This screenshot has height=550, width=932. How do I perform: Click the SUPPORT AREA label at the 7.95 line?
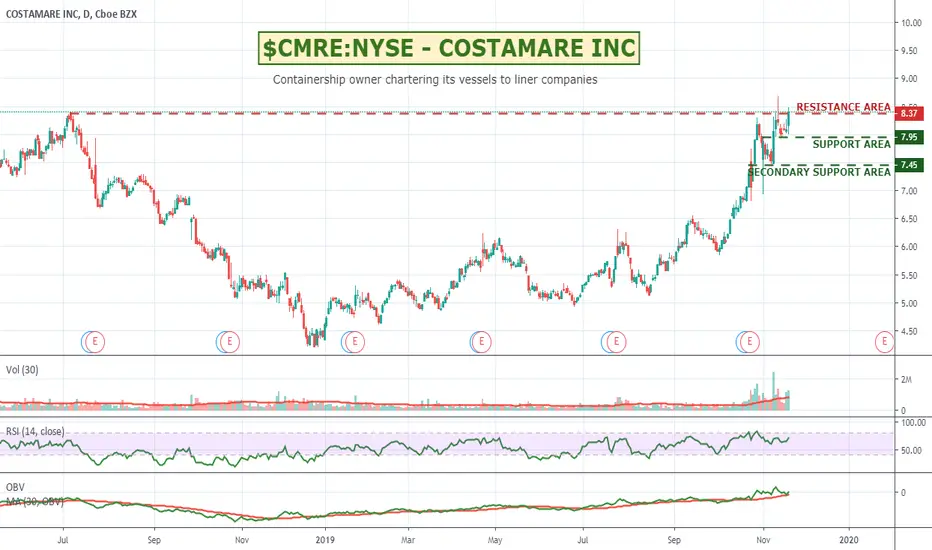(851, 144)
